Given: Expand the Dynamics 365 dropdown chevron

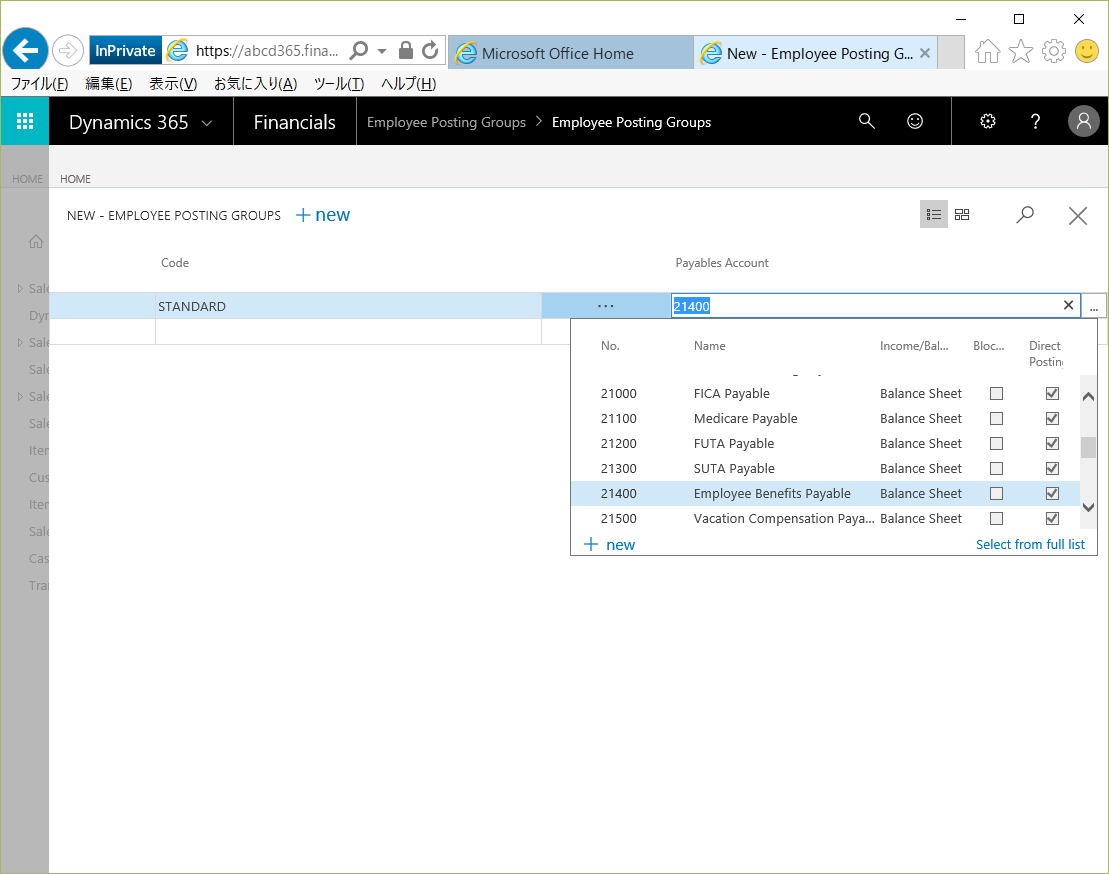Looking at the screenshot, I should tap(207, 123).
